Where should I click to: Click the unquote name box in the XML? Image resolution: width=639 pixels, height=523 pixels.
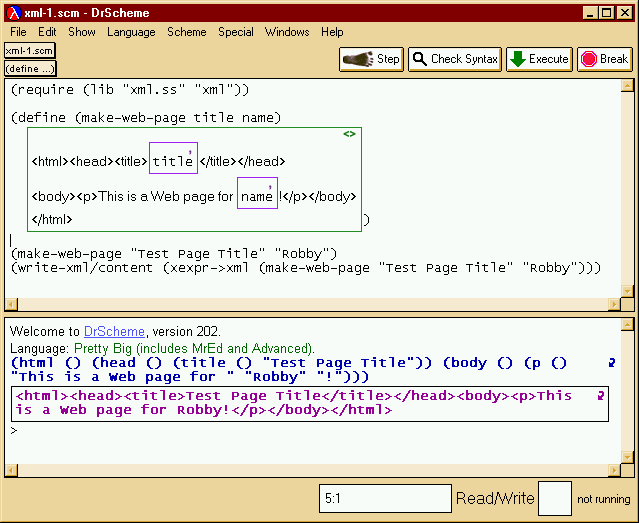pos(257,193)
